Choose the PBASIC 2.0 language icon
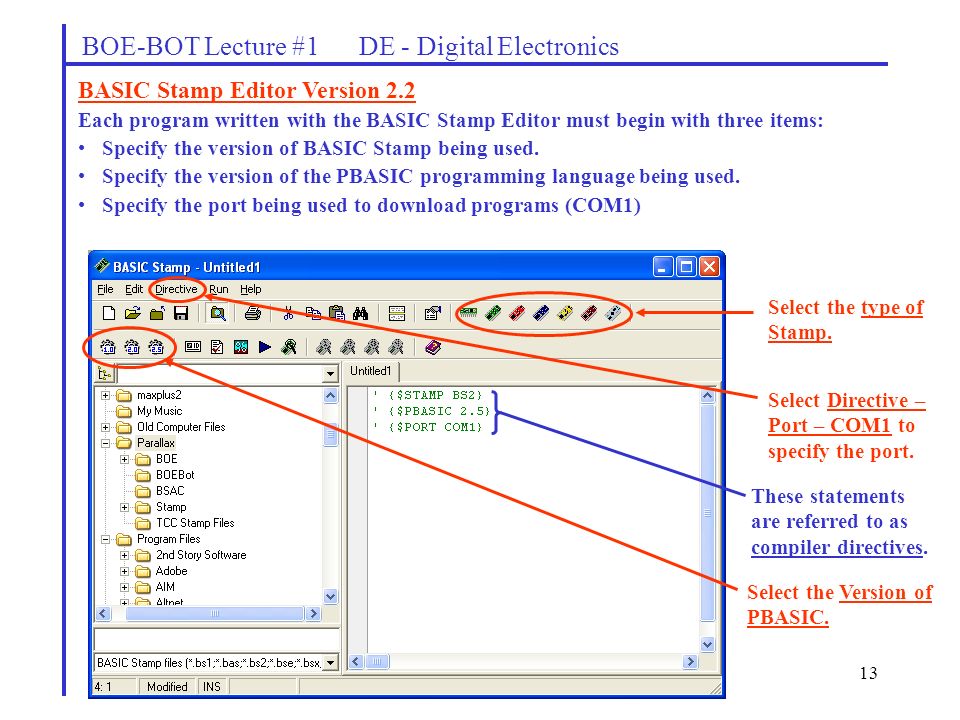 132,348
